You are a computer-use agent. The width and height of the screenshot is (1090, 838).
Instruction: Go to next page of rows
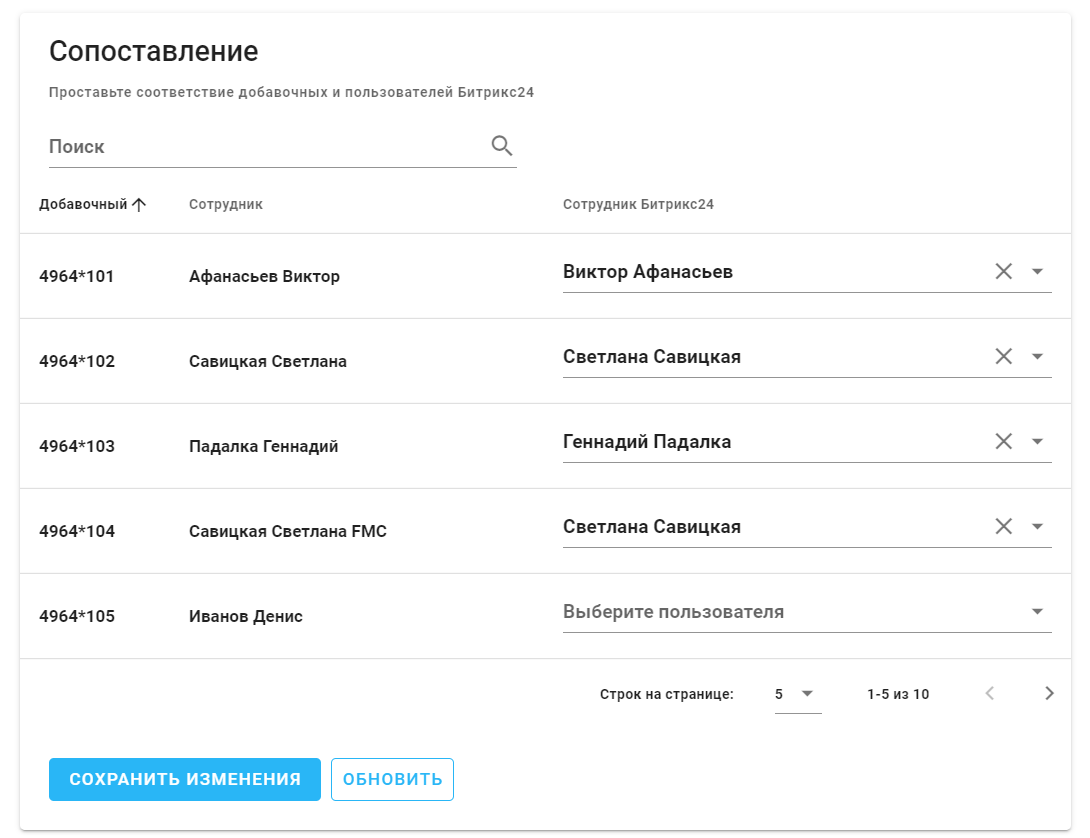[x=1049, y=693]
